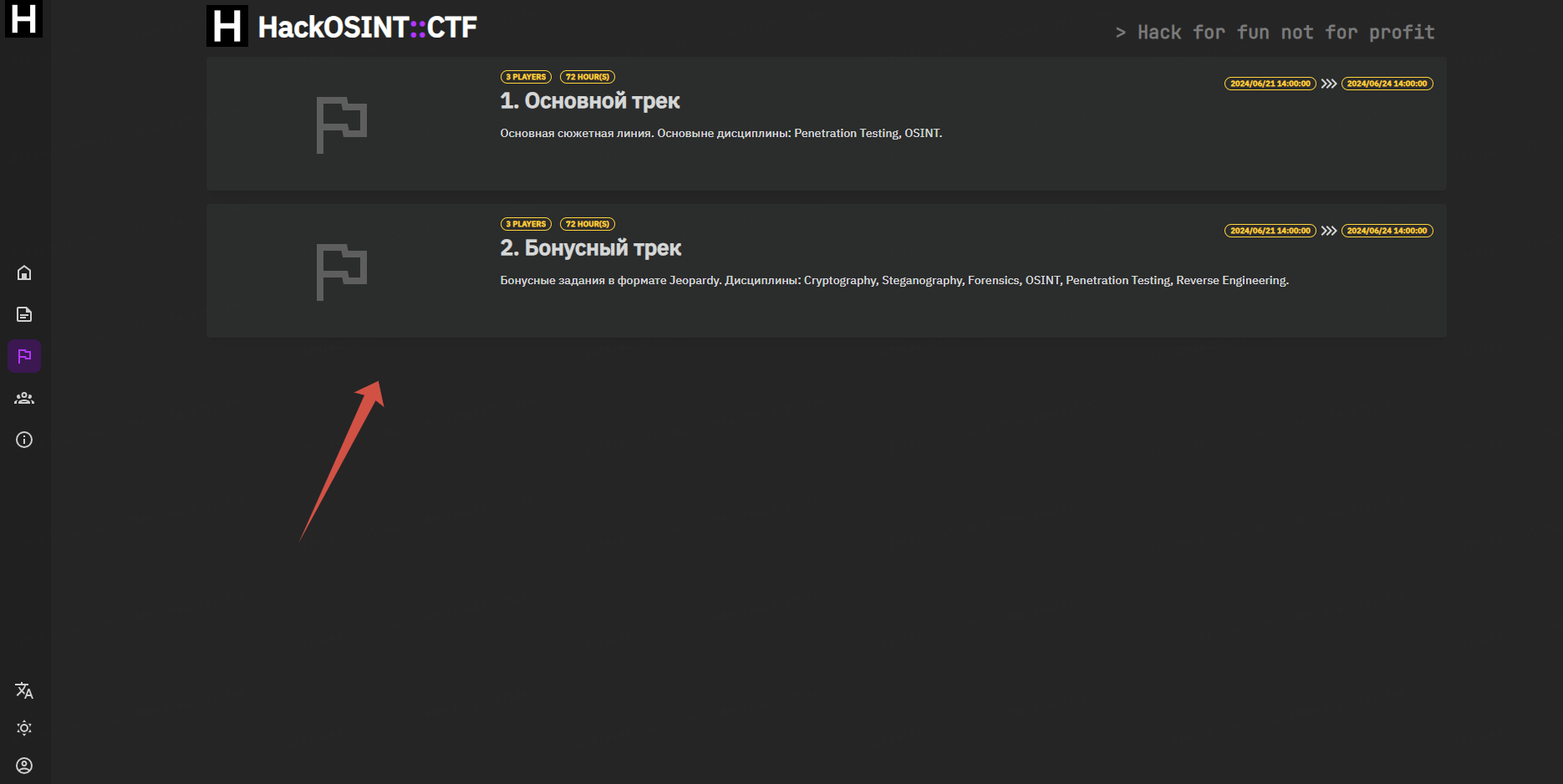Screen dimensions: 1563x784
Task: Select the flag games icon in sidebar
Action: click(x=24, y=356)
